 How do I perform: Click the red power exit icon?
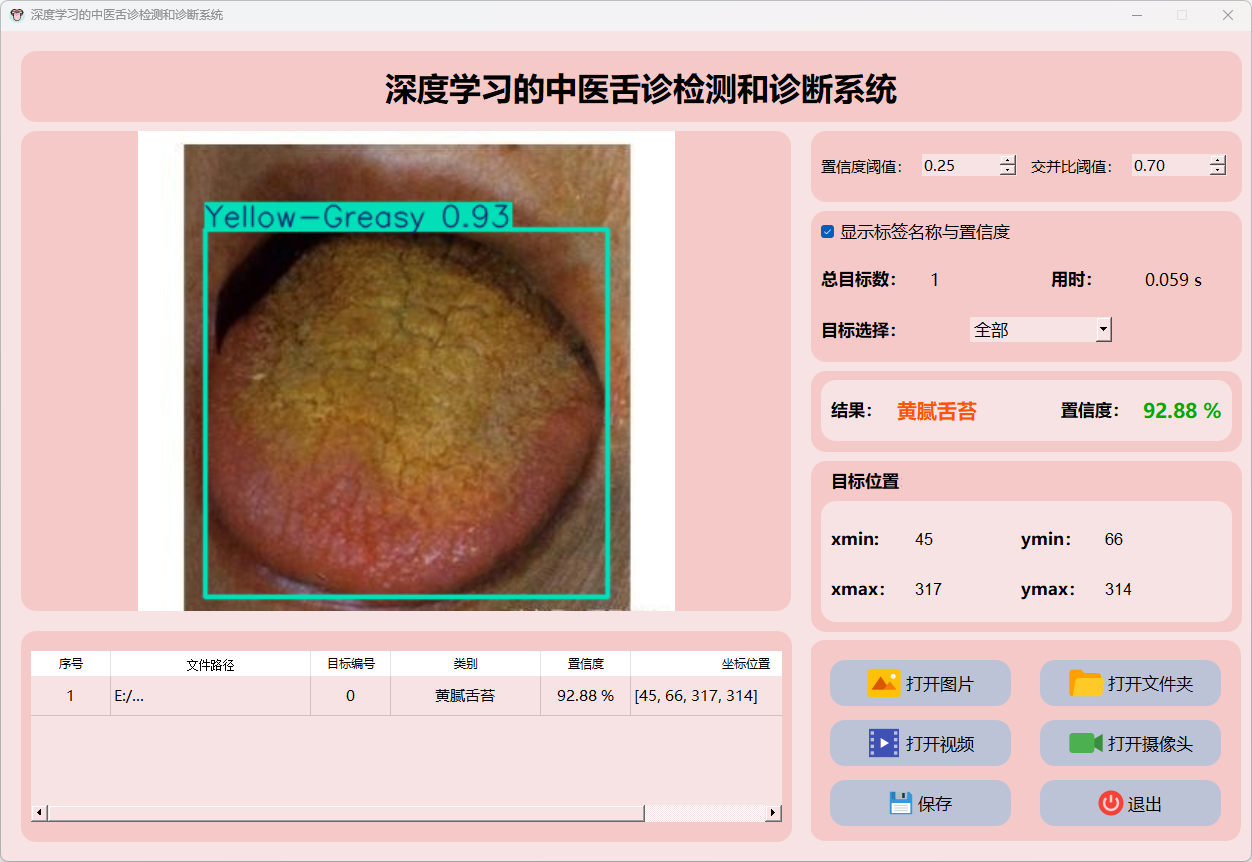1110,803
